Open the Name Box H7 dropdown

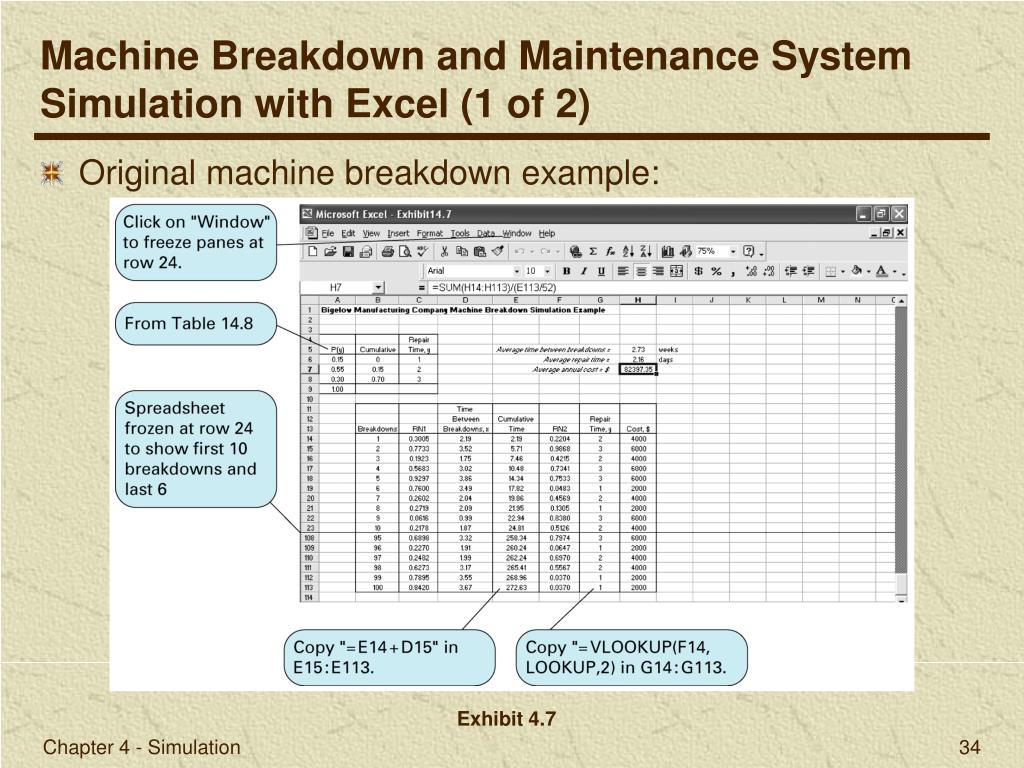[x=378, y=287]
